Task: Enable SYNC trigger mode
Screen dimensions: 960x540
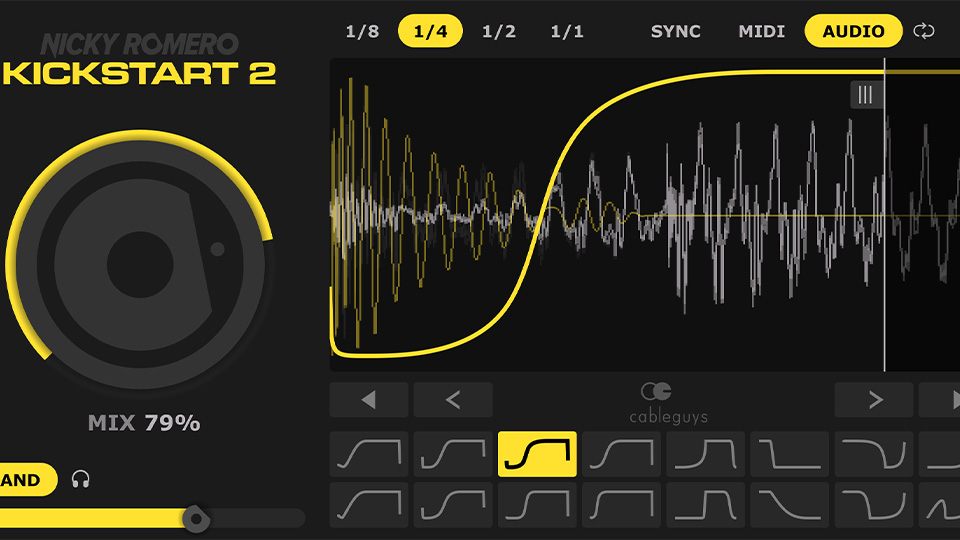Action: click(676, 31)
